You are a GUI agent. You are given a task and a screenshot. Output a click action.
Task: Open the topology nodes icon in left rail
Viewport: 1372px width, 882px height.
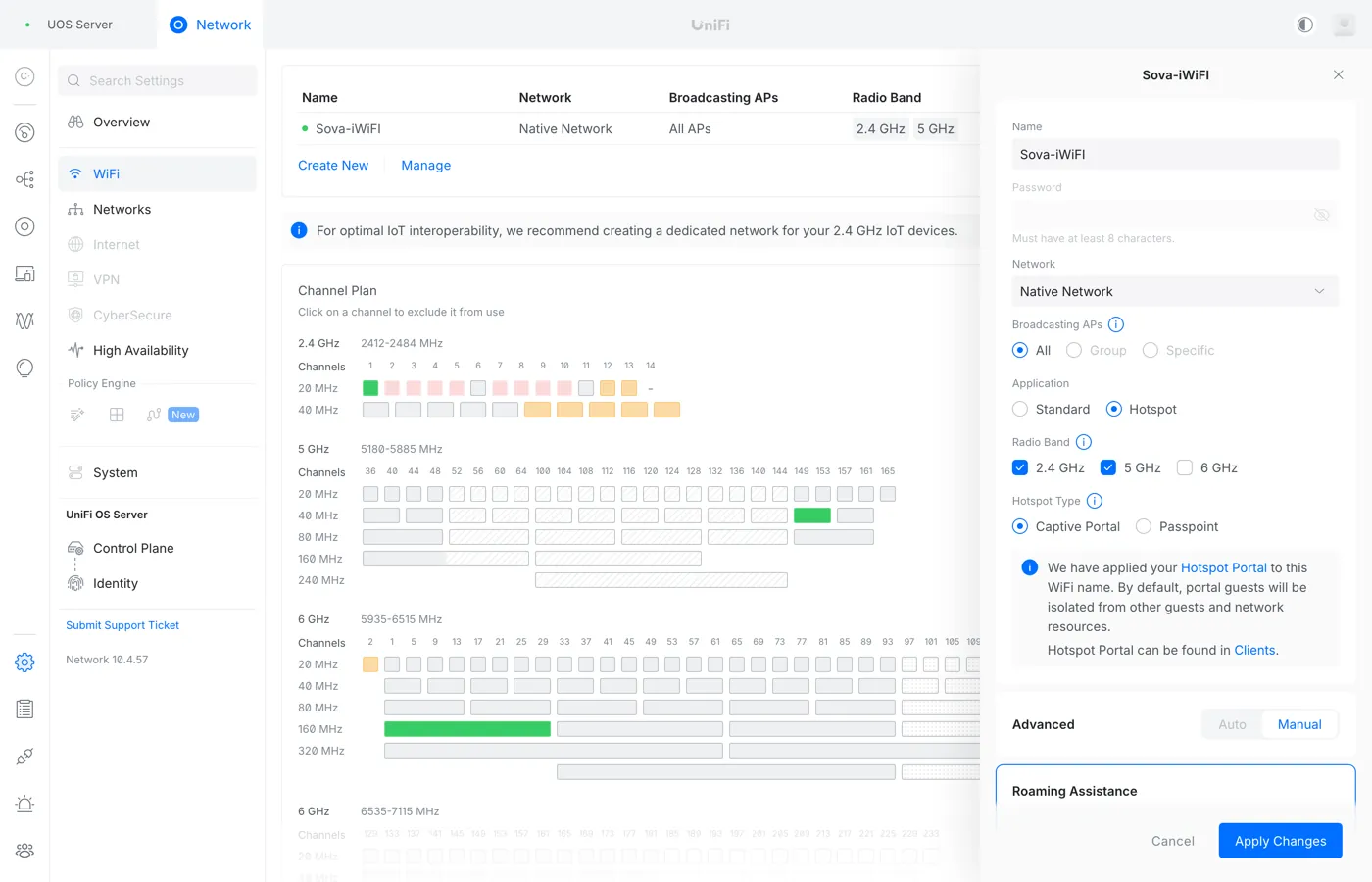(x=25, y=179)
